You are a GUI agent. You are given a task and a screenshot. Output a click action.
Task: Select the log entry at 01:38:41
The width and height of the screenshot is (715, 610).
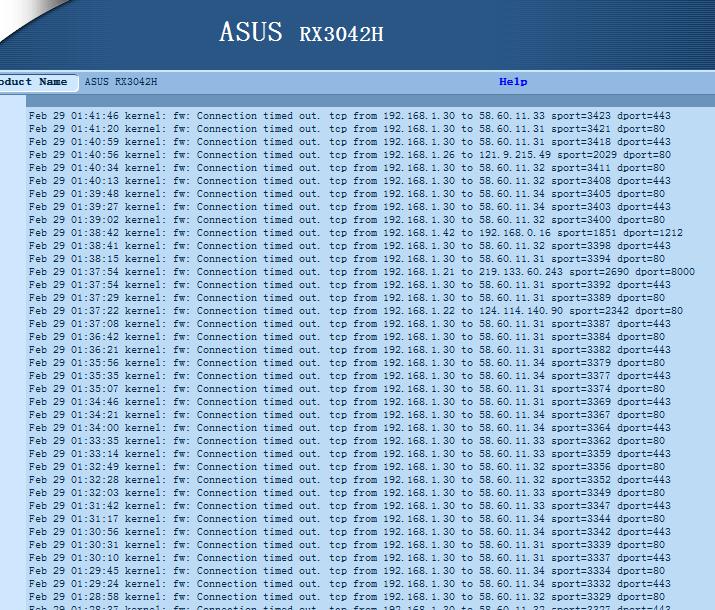(x=350, y=246)
